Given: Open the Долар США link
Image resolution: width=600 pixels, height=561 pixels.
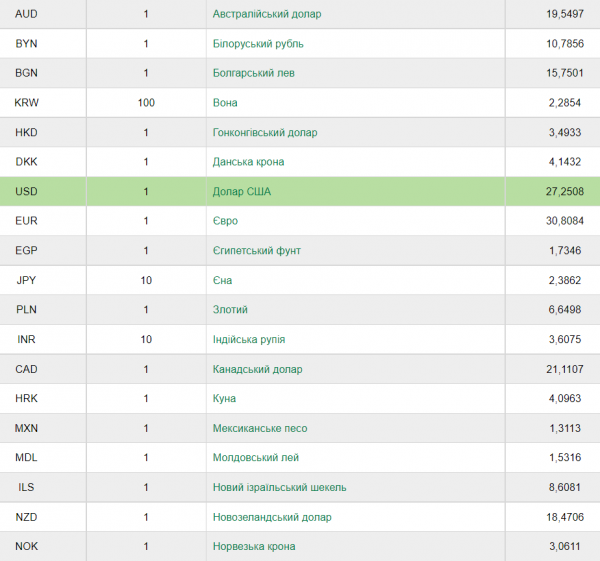Looking at the screenshot, I should (x=242, y=191).
